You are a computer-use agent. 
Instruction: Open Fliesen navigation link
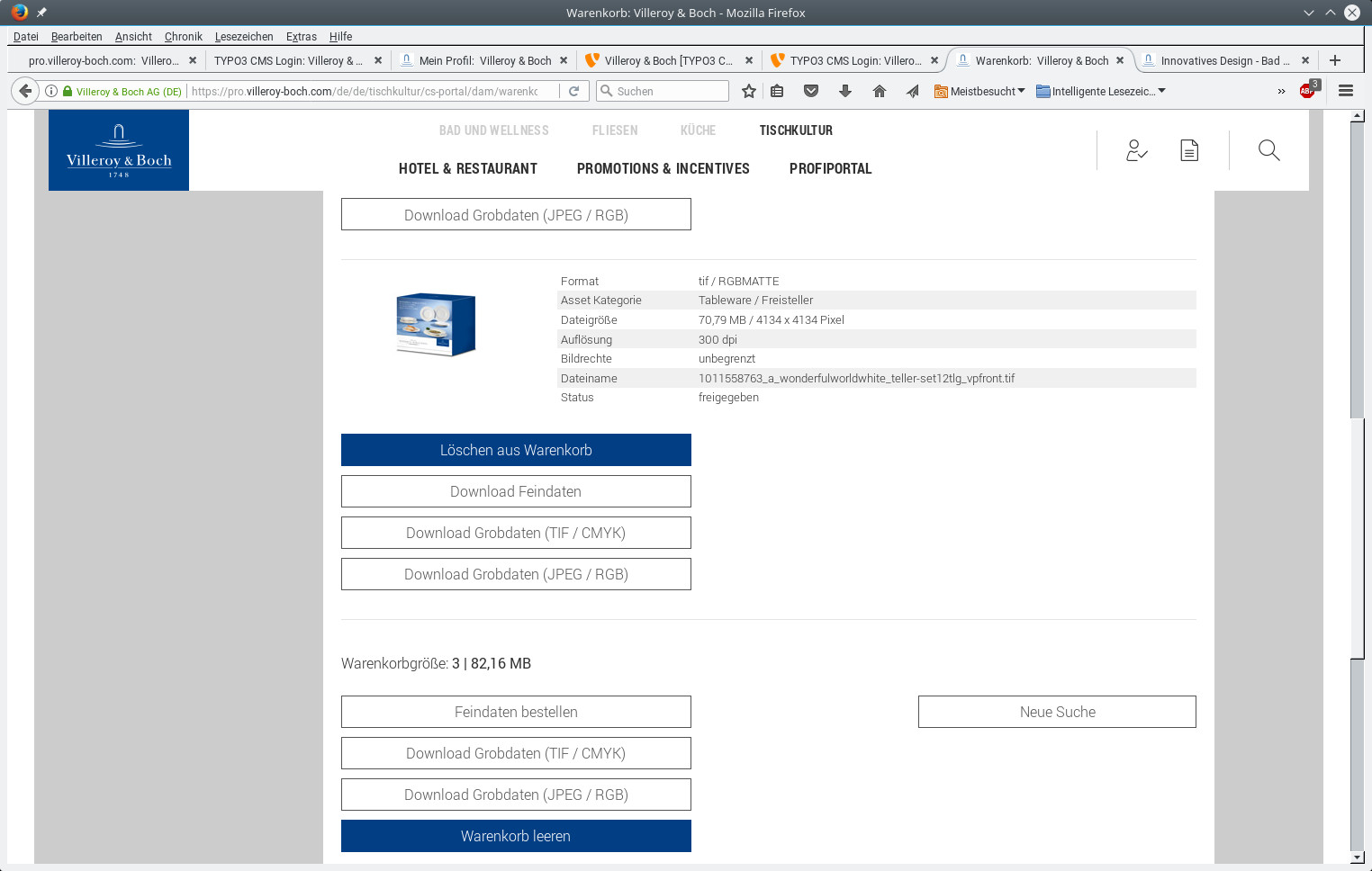coord(615,130)
